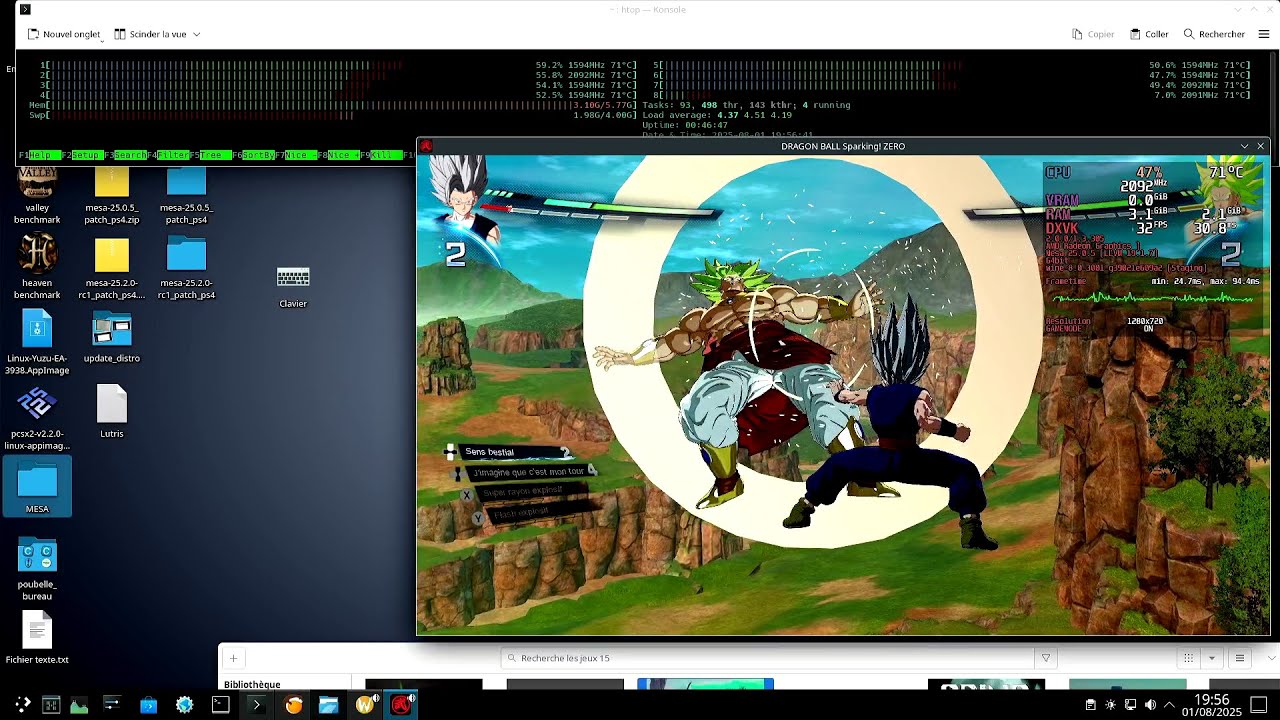Click the yellow W wine icon in the taskbar
The height and width of the screenshot is (720, 1280).
[x=365, y=705]
